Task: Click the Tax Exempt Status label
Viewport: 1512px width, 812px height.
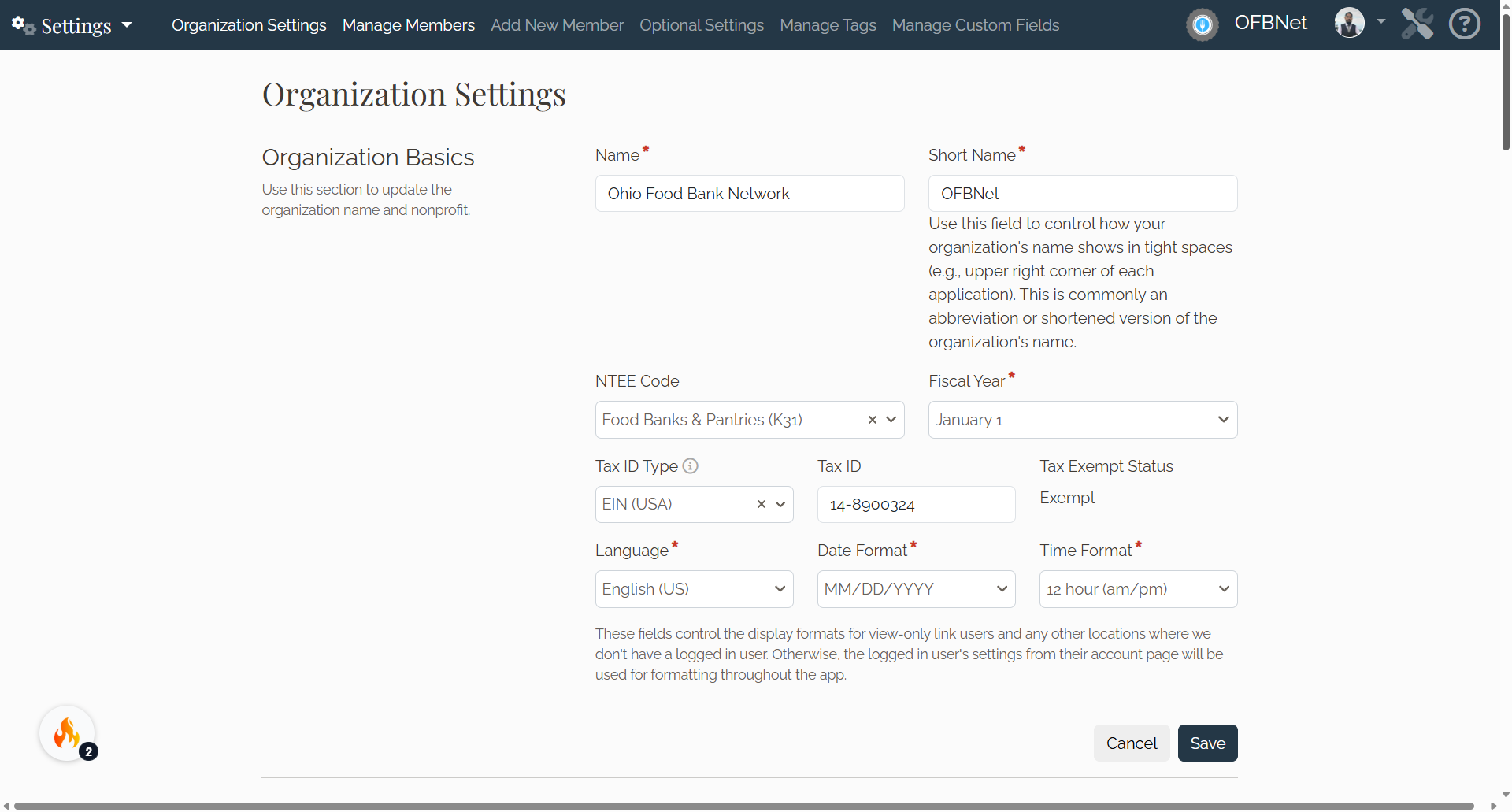Action: coord(1106,466)
